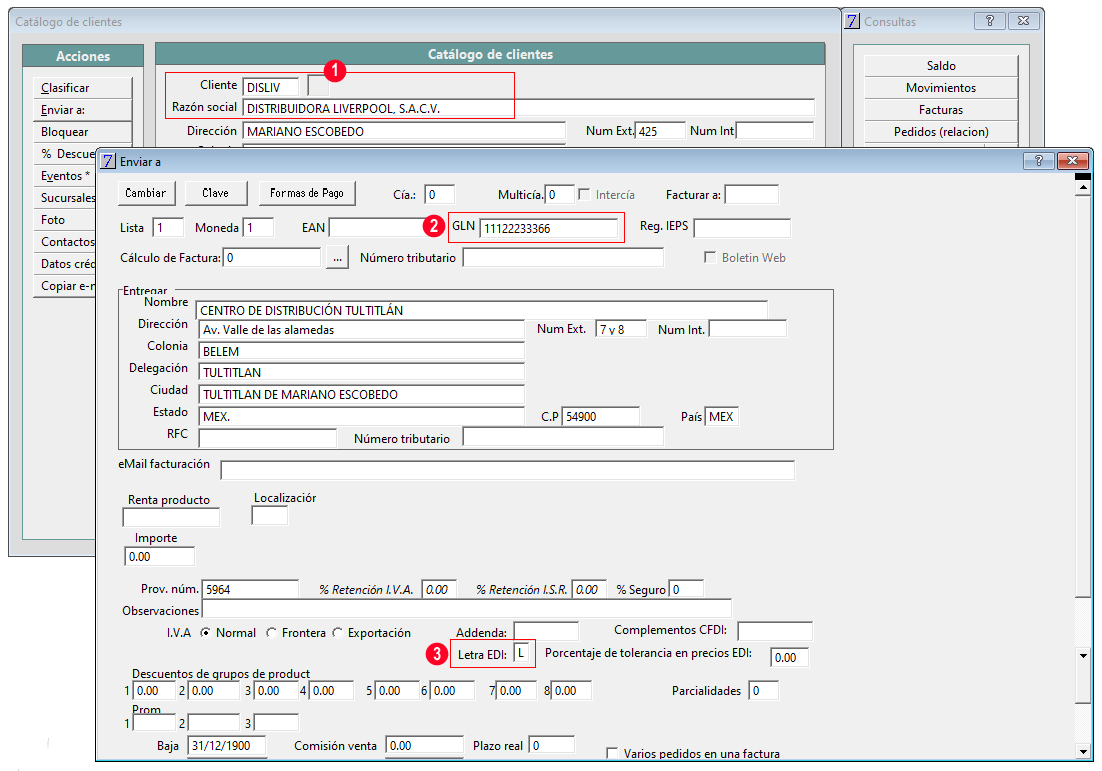Click the Renta producto field
The image size is (1102, 771).
[171, 517]
